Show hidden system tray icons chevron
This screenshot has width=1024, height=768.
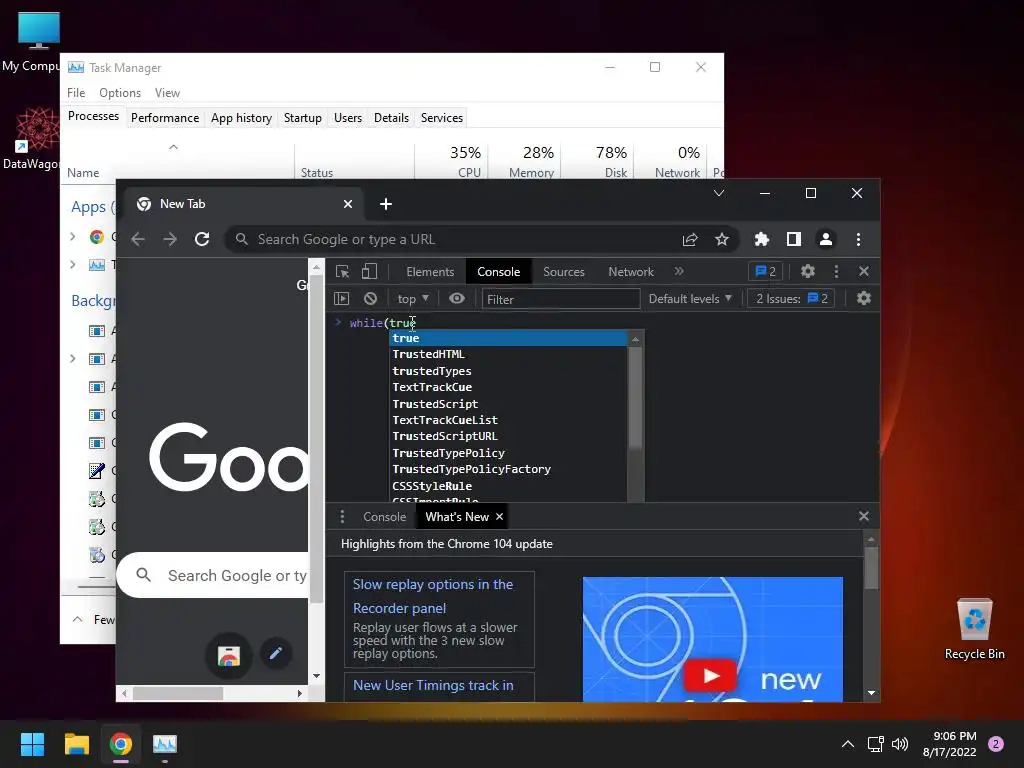(848, 744)
